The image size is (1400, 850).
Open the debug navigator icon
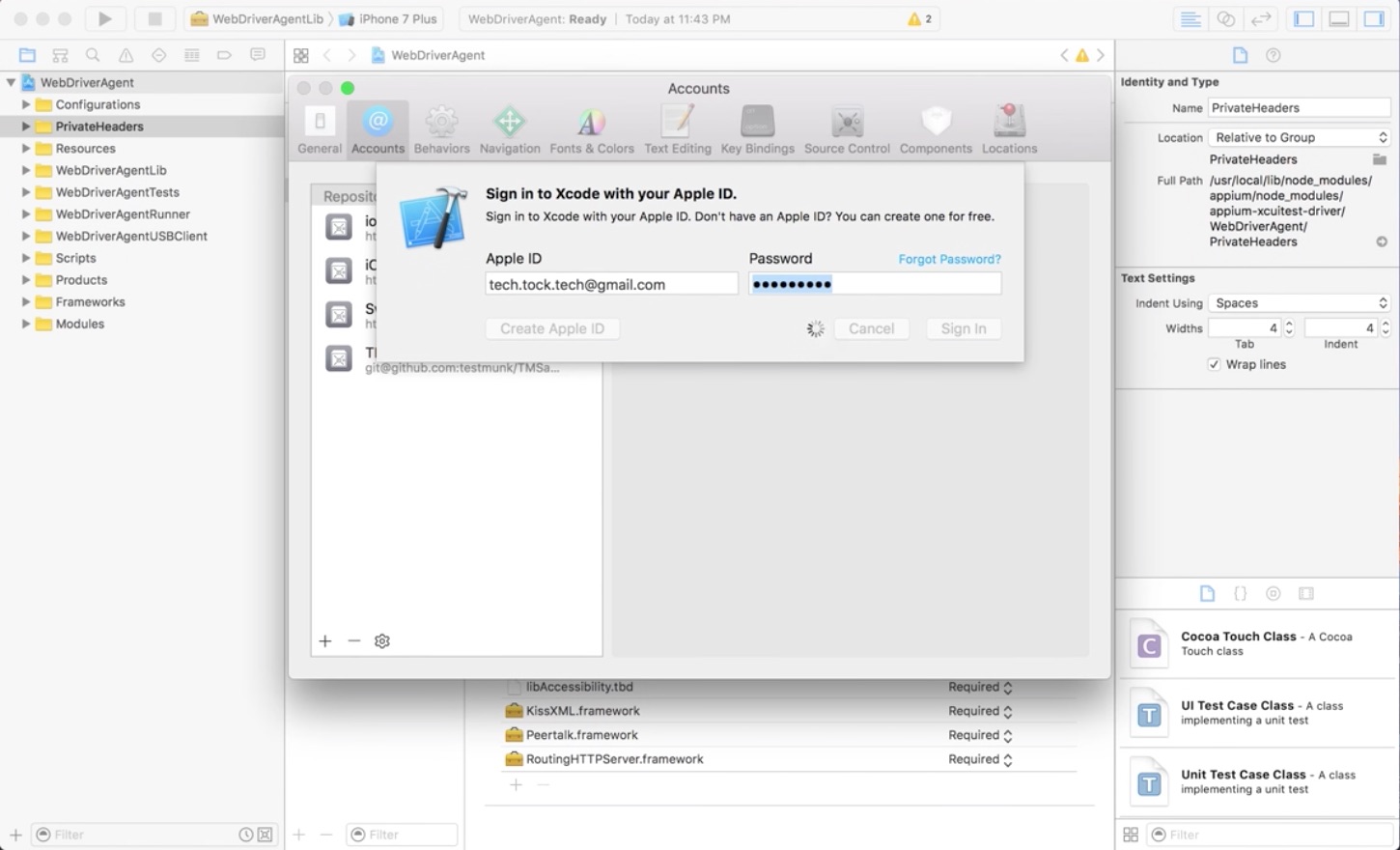191,55
